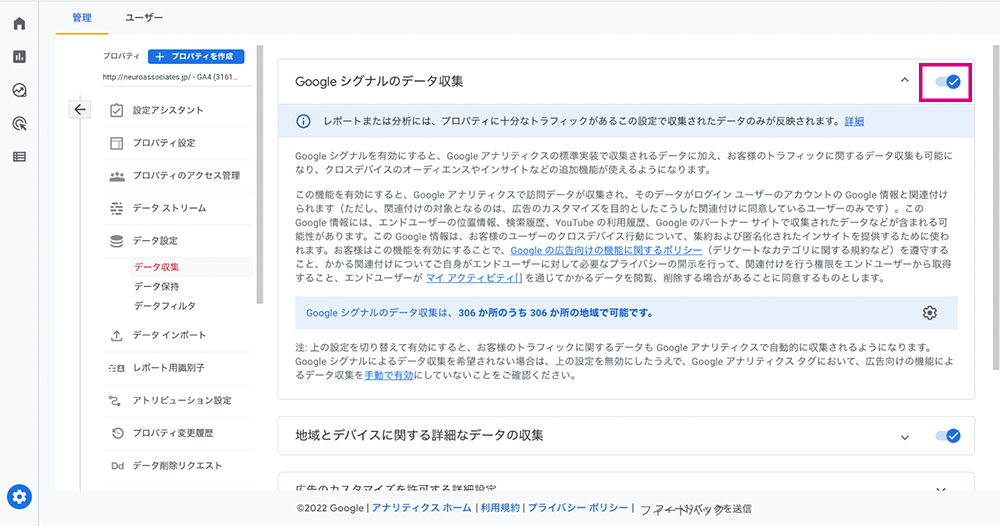Image resolution: width=1000 pixels, height=527 pixels.
Task: Select the 管理 tab
Action: tap(82, 18)
